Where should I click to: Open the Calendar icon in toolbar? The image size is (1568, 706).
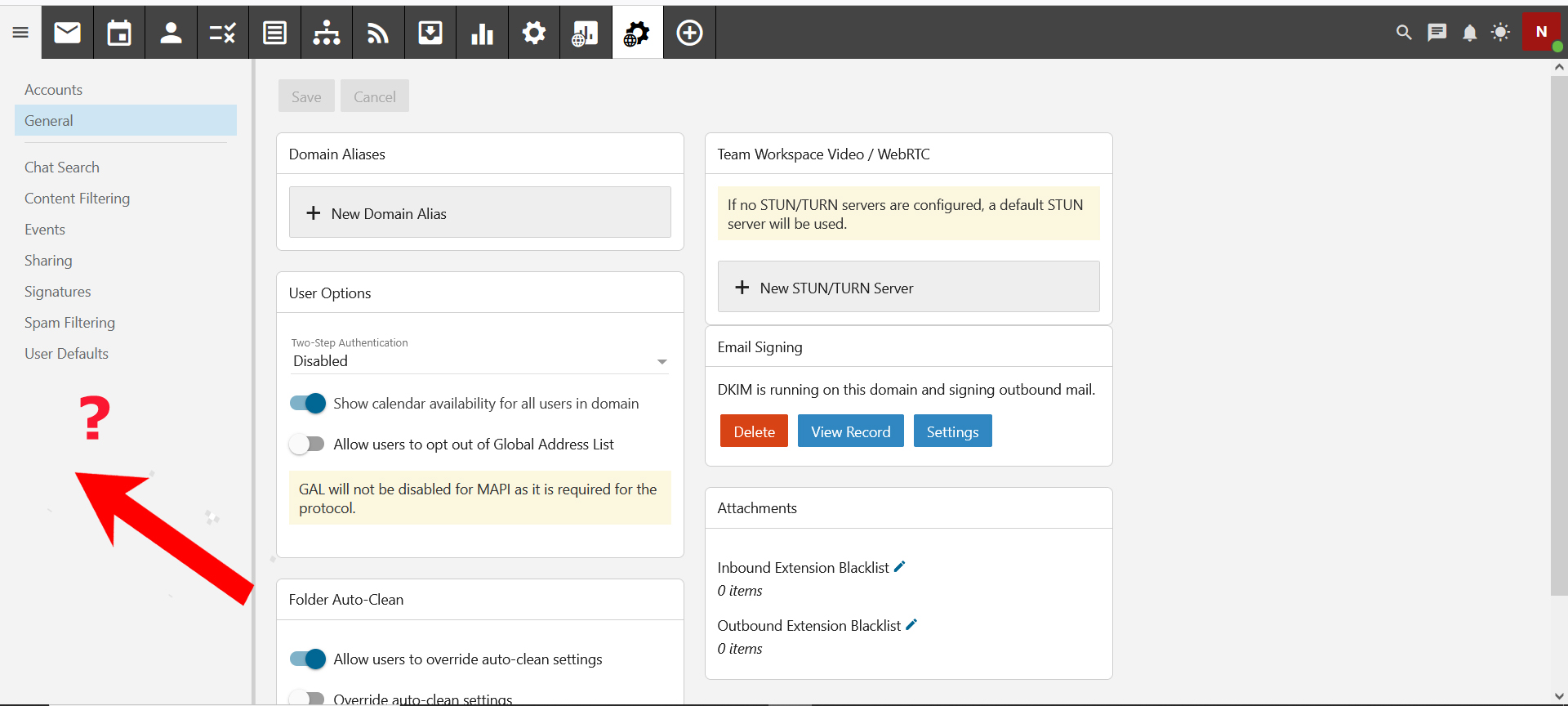119,33
